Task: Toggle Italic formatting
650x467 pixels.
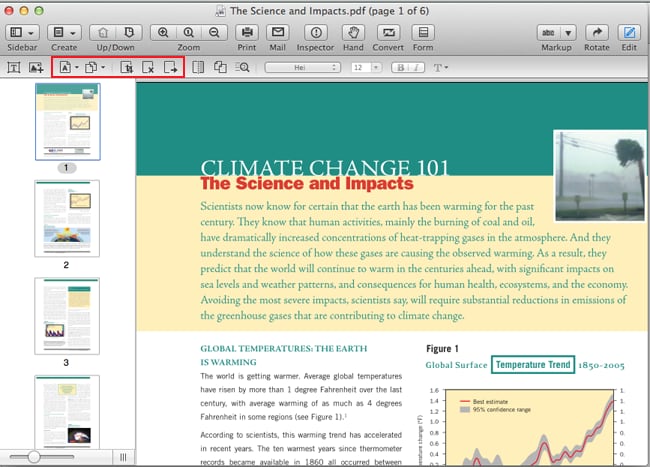Action: 417,68
